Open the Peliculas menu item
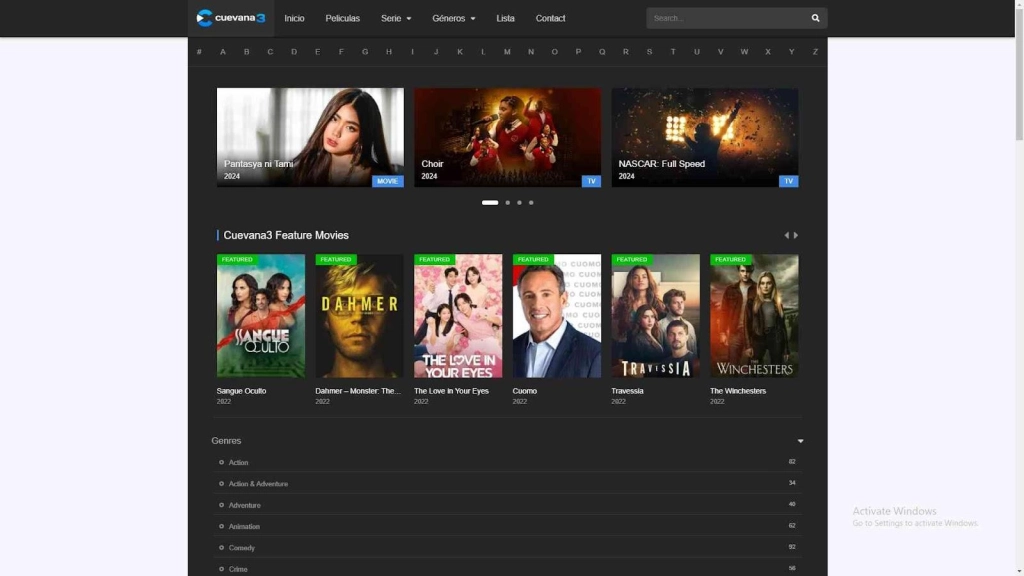 [342, 18]
